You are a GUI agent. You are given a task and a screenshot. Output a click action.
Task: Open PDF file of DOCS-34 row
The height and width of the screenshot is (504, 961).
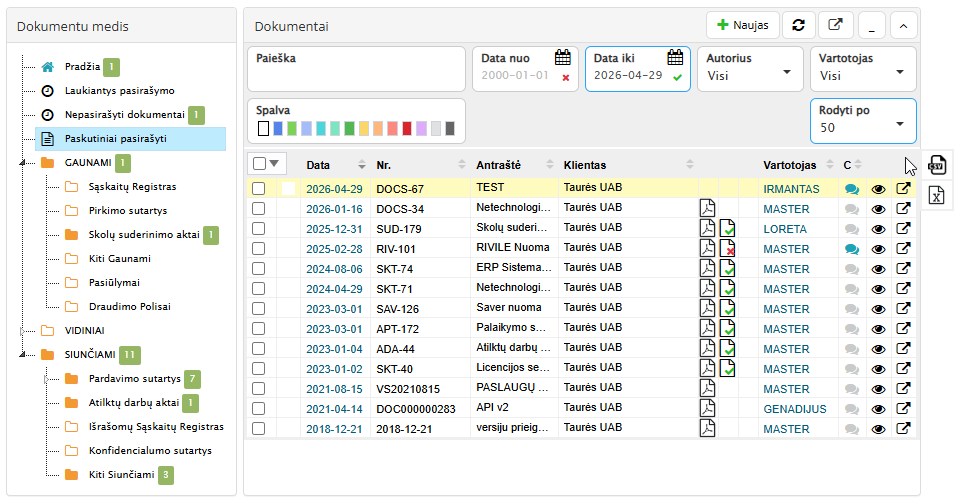coord(707,208)
